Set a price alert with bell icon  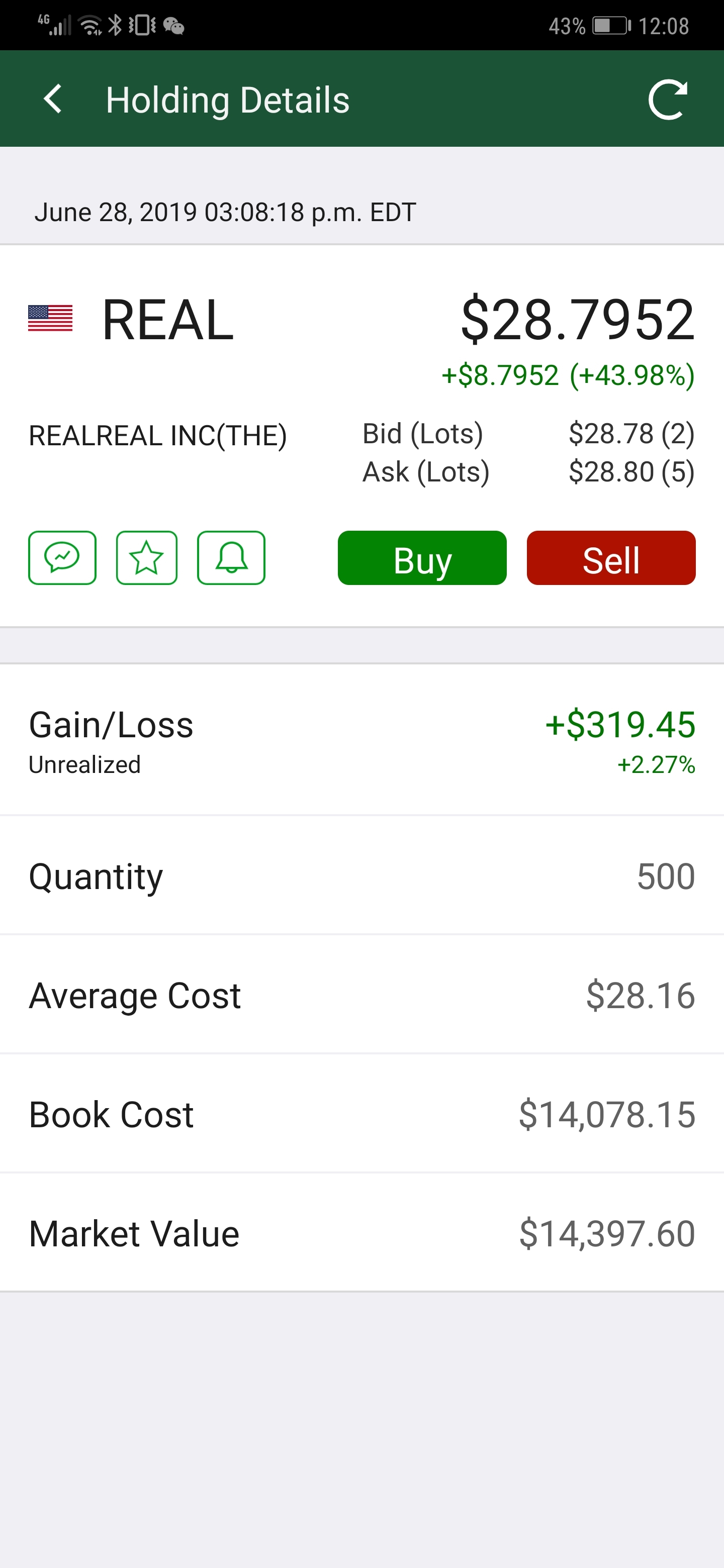(x=231, y=557)
